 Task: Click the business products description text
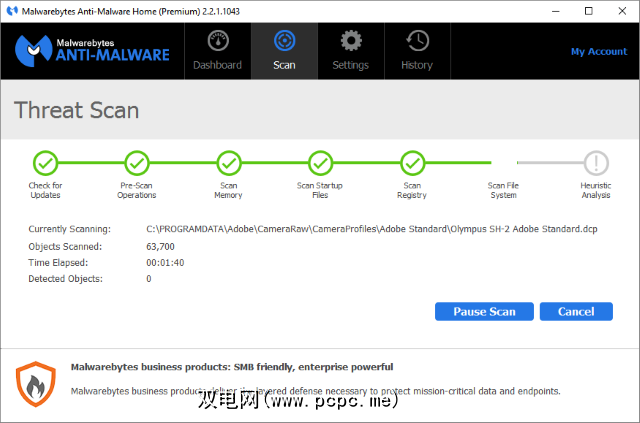coord(316,391)
